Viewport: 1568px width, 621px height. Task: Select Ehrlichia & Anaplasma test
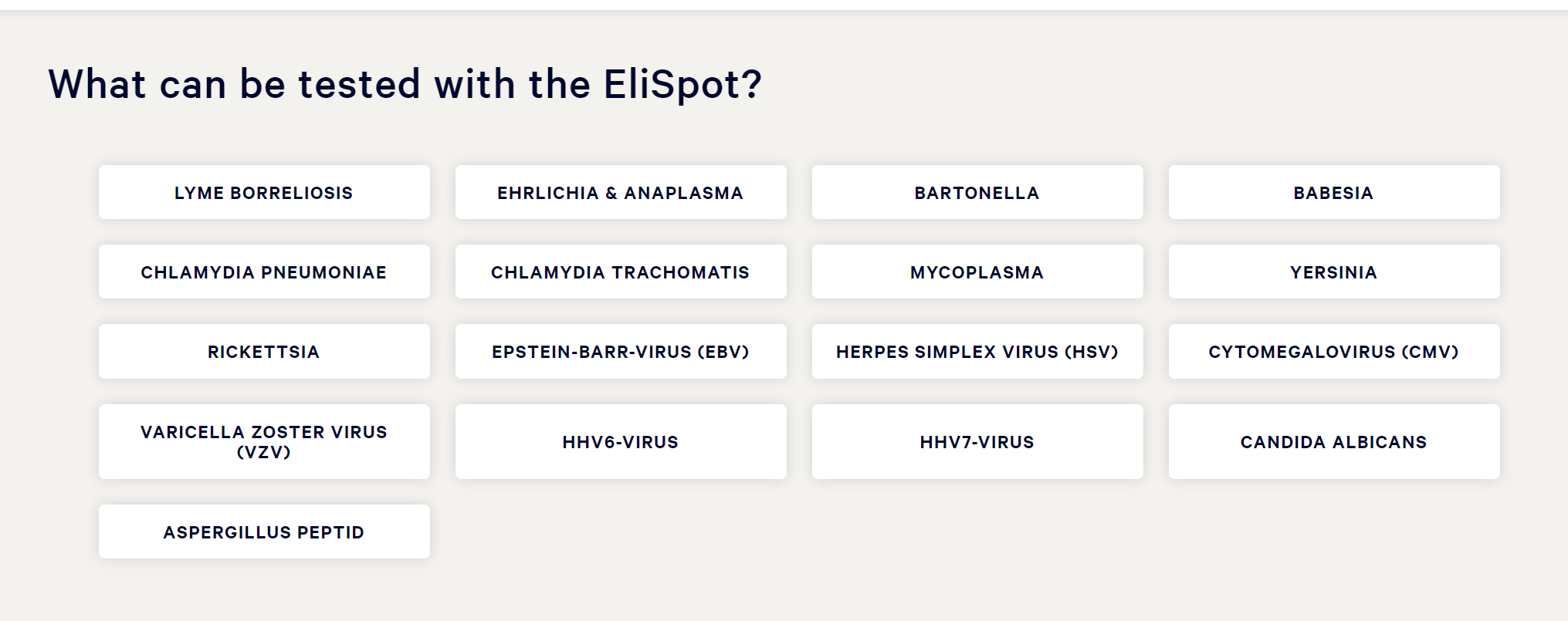click(621, 192)
